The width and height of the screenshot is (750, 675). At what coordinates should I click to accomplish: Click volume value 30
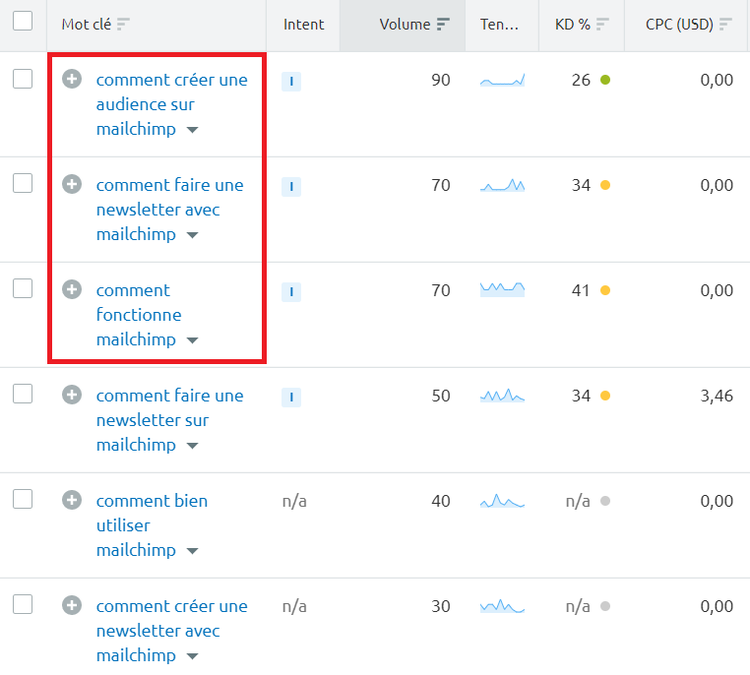[x=441, y=606]
